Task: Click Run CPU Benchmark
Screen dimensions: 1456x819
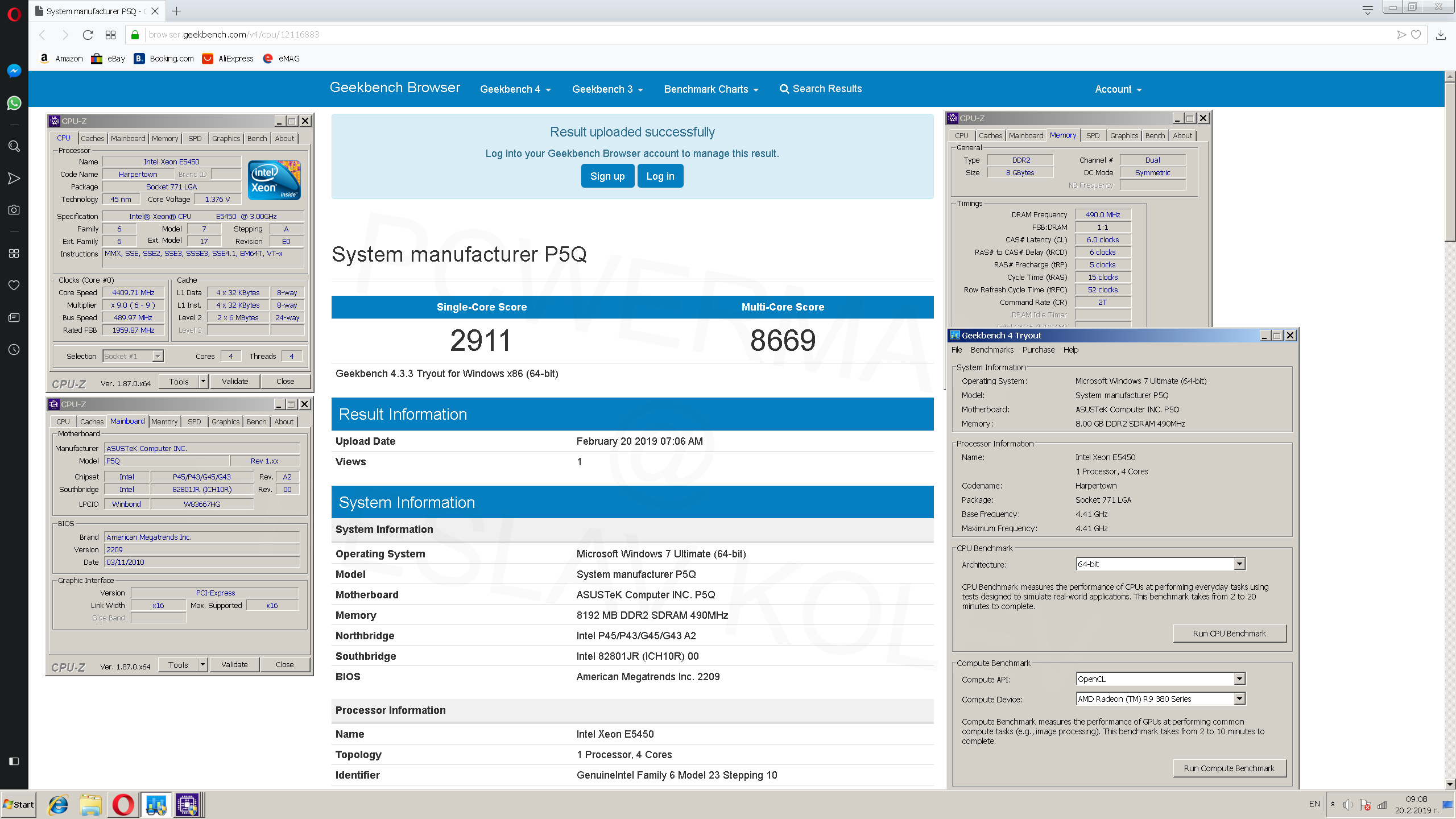Action: click(1230, 634)
